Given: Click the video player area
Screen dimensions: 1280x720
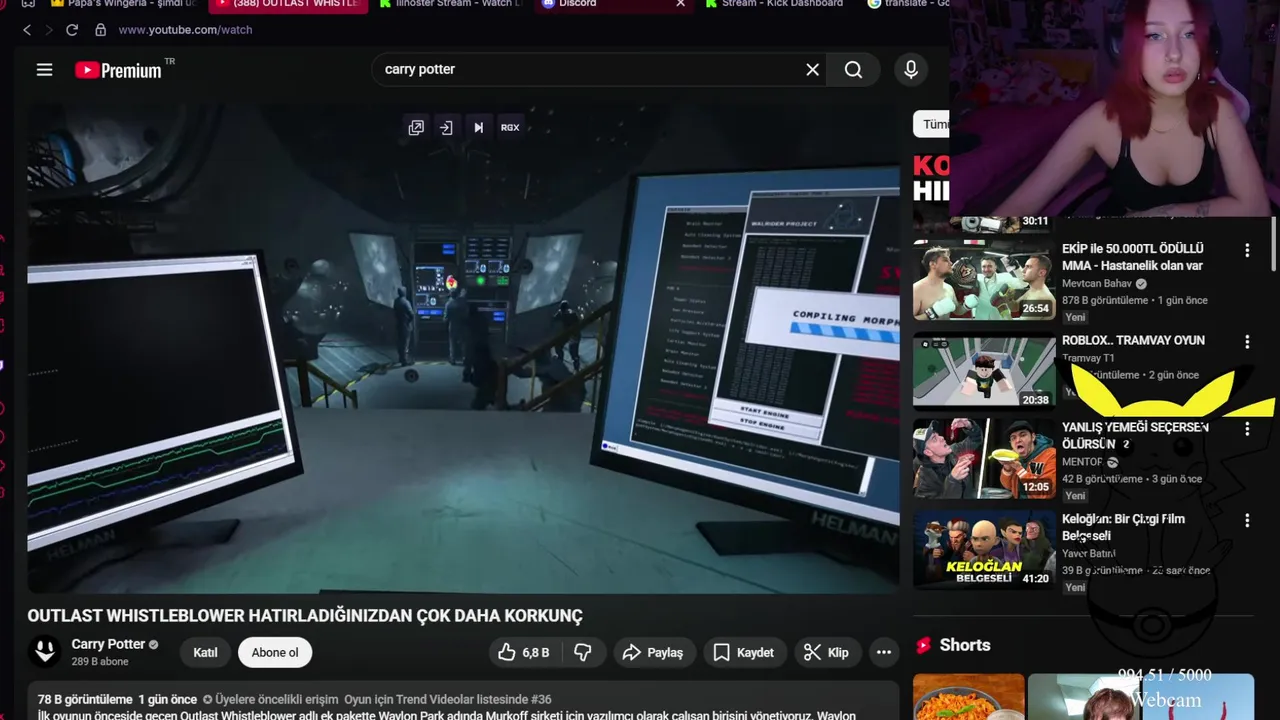Looking at the screenshot, I should (463, 348).
